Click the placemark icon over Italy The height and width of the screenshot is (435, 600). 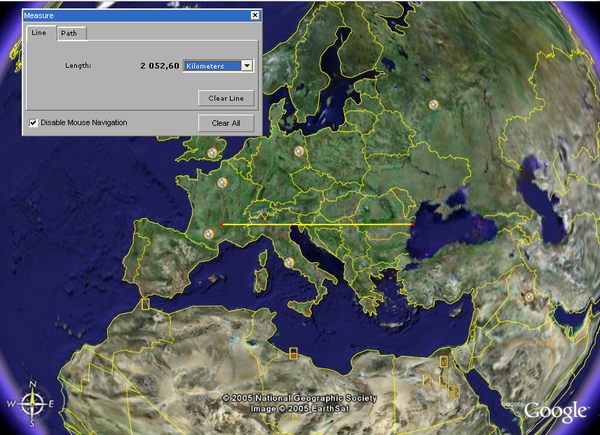tap(289, 263)
